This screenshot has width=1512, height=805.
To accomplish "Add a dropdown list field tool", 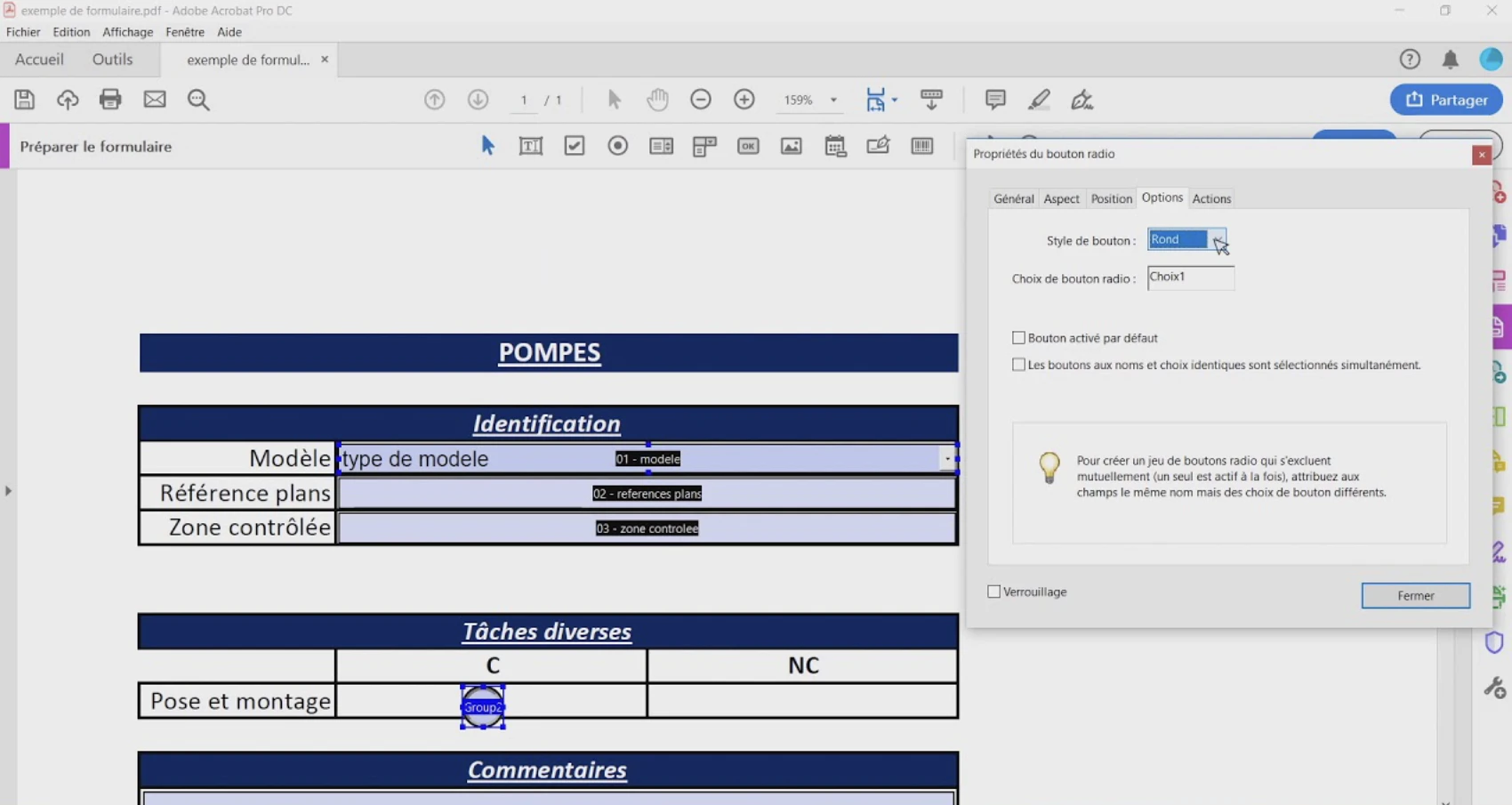I will coord(704,147).
